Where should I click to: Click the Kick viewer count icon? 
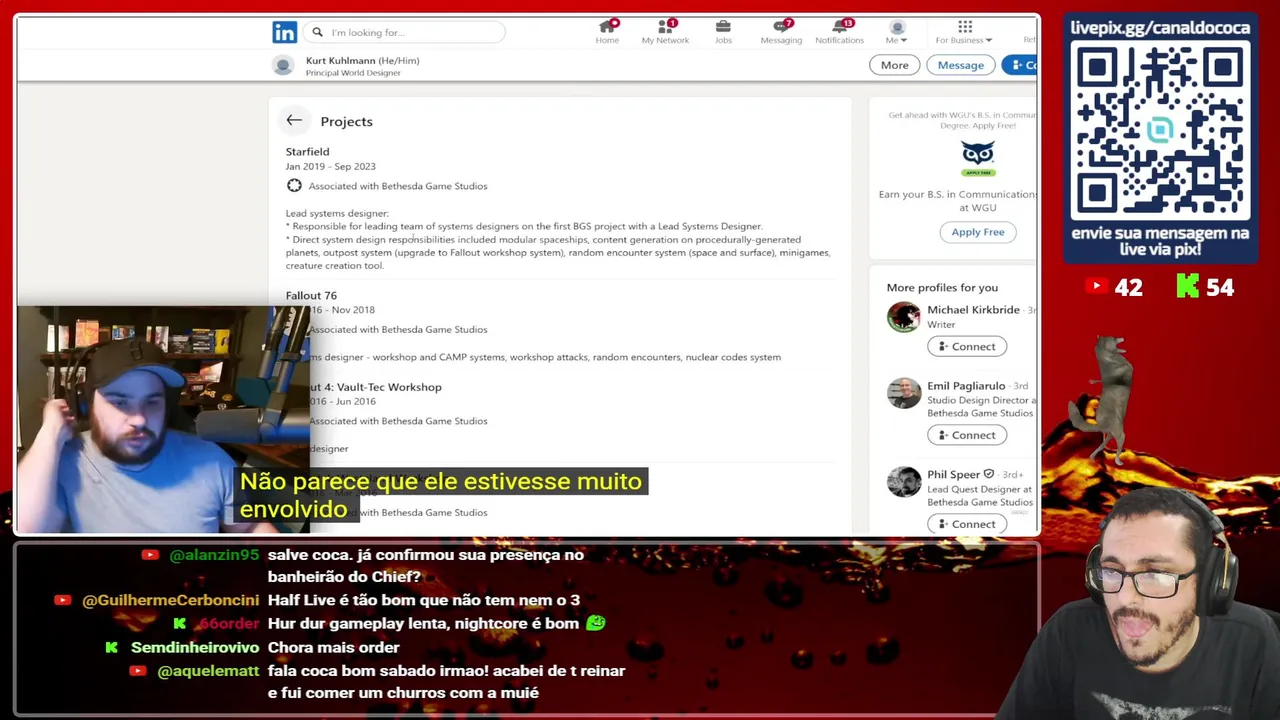pos(1187,287)
